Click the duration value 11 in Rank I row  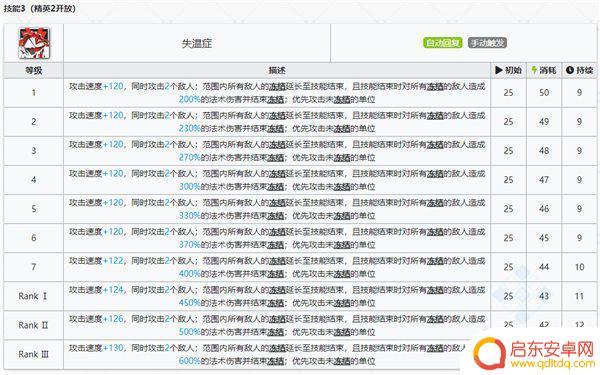(579, 296)
